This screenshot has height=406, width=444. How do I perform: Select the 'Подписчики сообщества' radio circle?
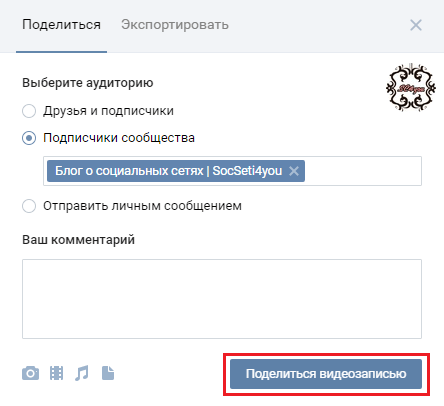coord(29,138)
